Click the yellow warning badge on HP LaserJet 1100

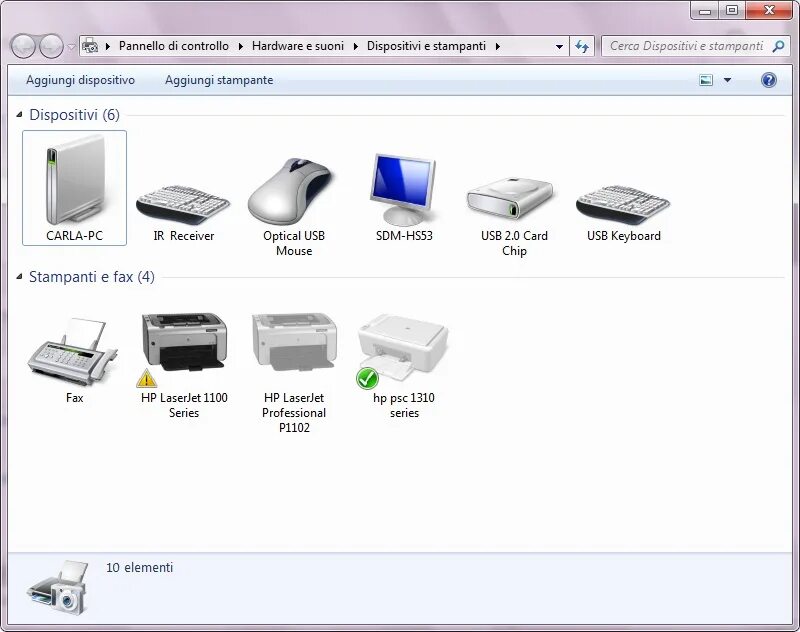(146, 378)
